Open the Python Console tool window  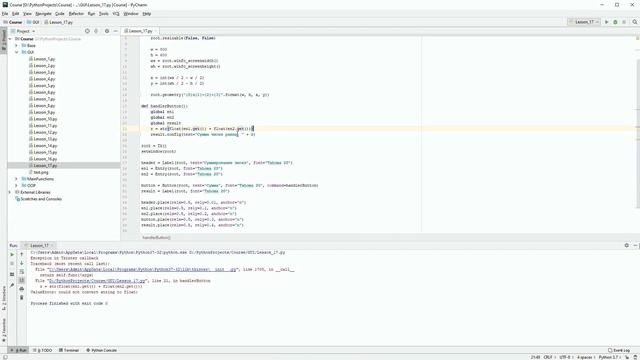pyautogui.click(x=101, y=350)
